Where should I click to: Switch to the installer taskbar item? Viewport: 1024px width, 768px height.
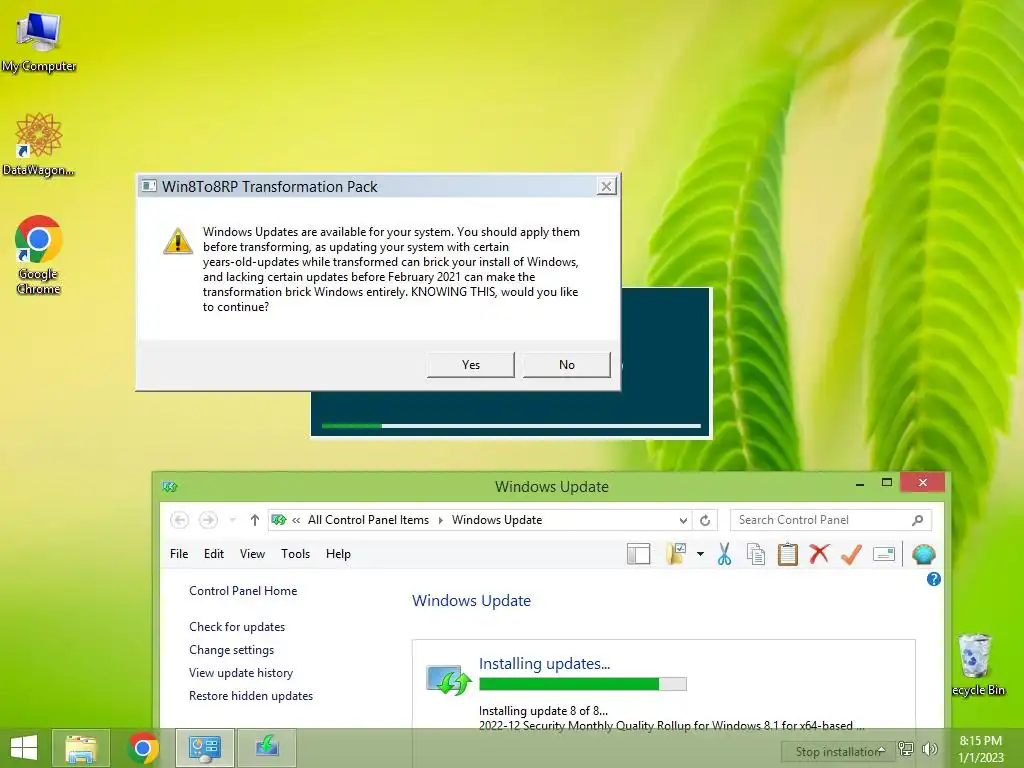[266, 748]
